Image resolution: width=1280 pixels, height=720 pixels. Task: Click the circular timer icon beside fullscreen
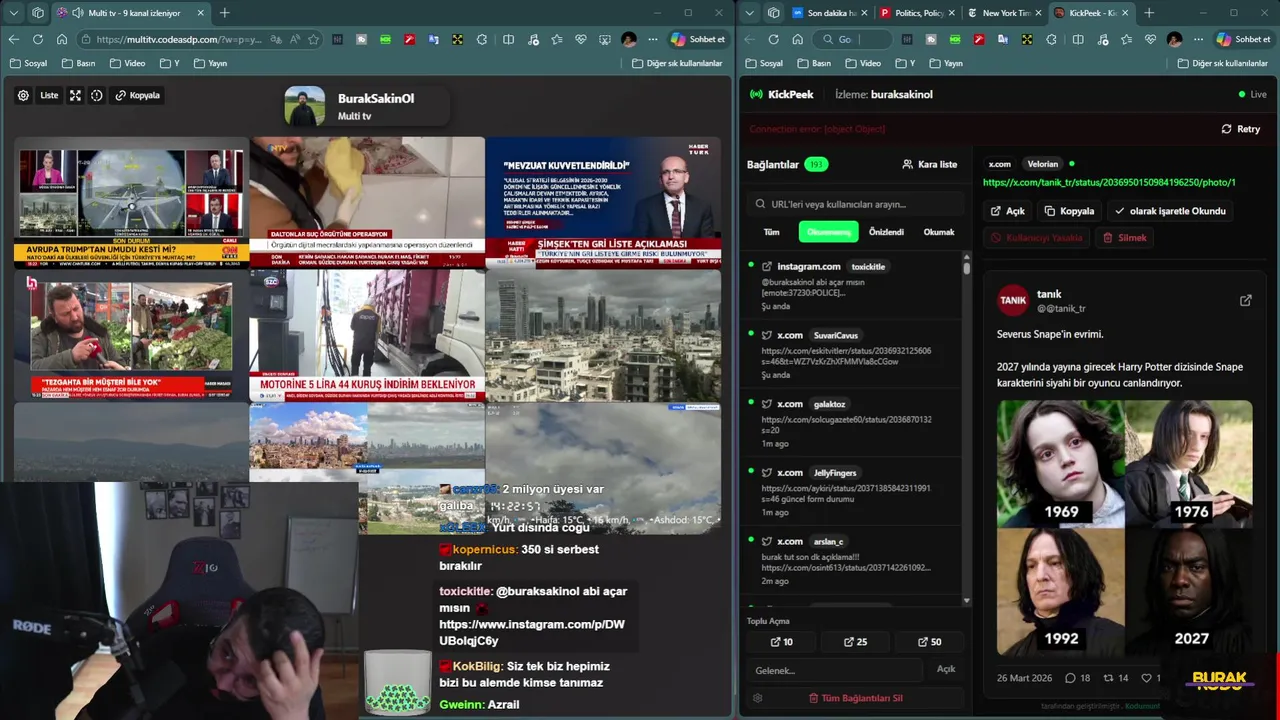pyautogui.click(x=97, y=95)
